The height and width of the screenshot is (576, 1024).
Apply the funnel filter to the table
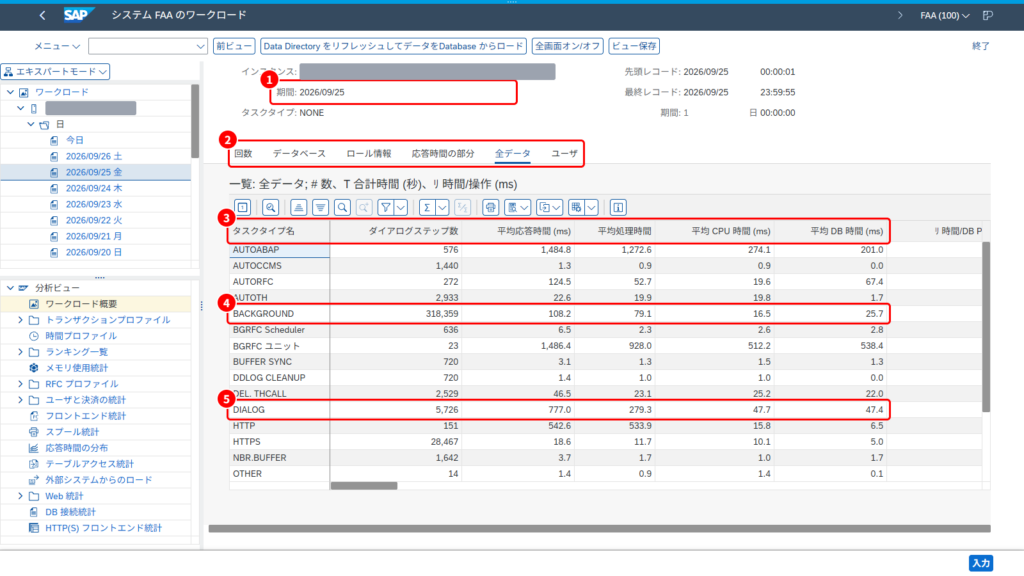tap(386, 208)
